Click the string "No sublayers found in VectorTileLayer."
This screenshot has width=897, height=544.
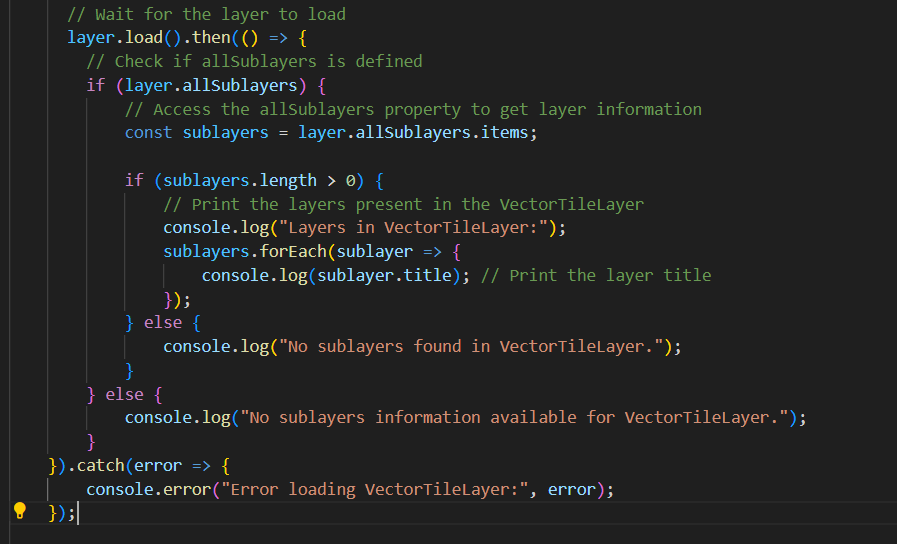(x=471, y=347)
